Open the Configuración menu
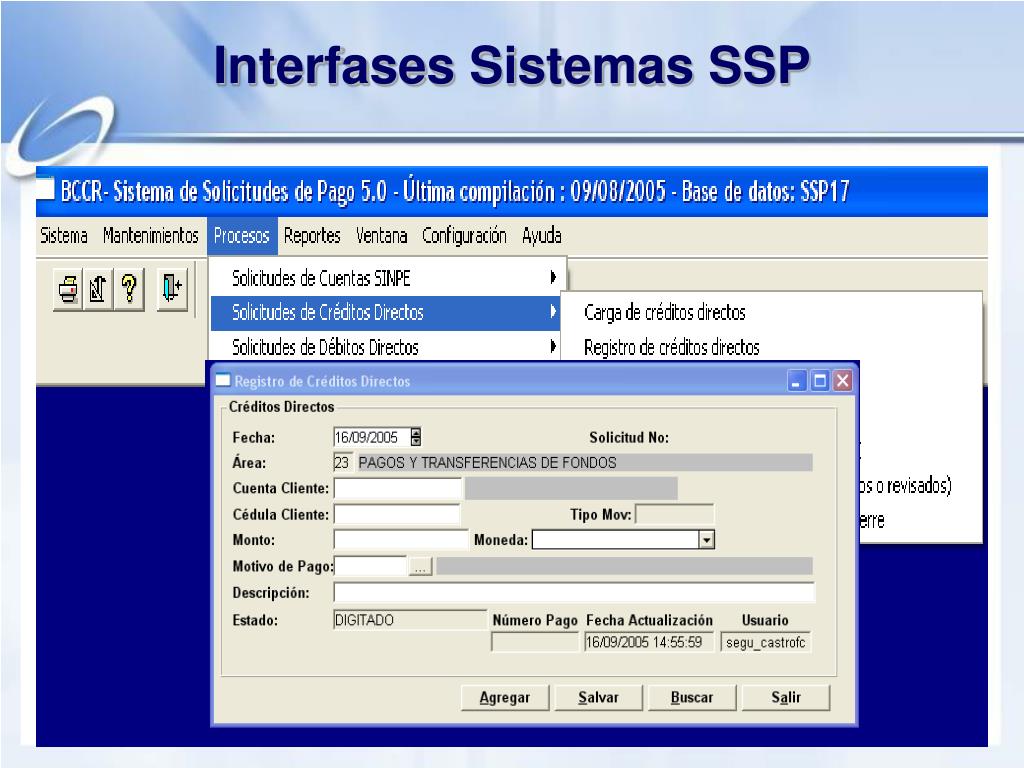Image resolution: width=1024 pixels, height=768 pixels. point(464,235)
